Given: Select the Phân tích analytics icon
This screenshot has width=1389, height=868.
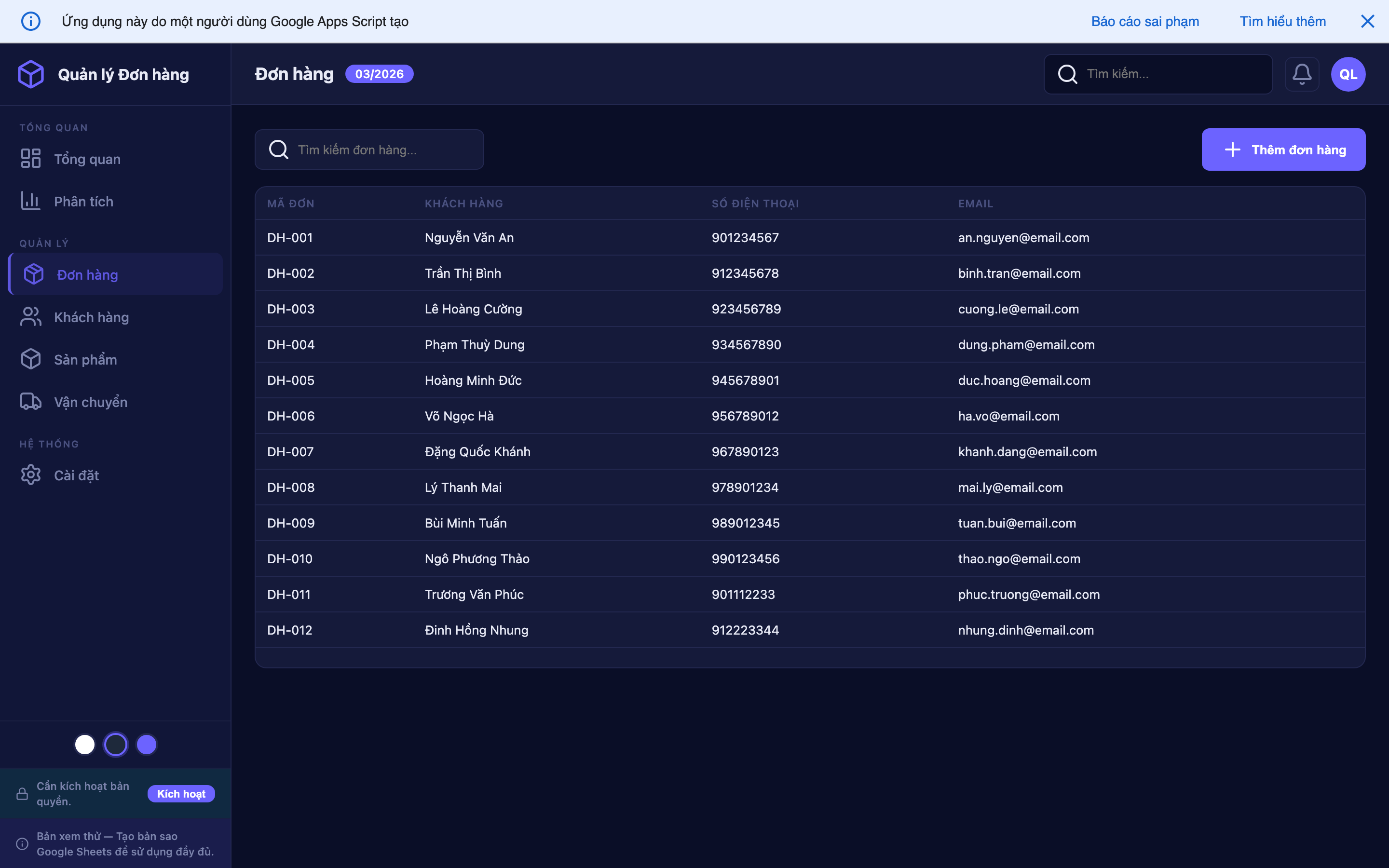Looking at the screenshot, I should 30,201.
